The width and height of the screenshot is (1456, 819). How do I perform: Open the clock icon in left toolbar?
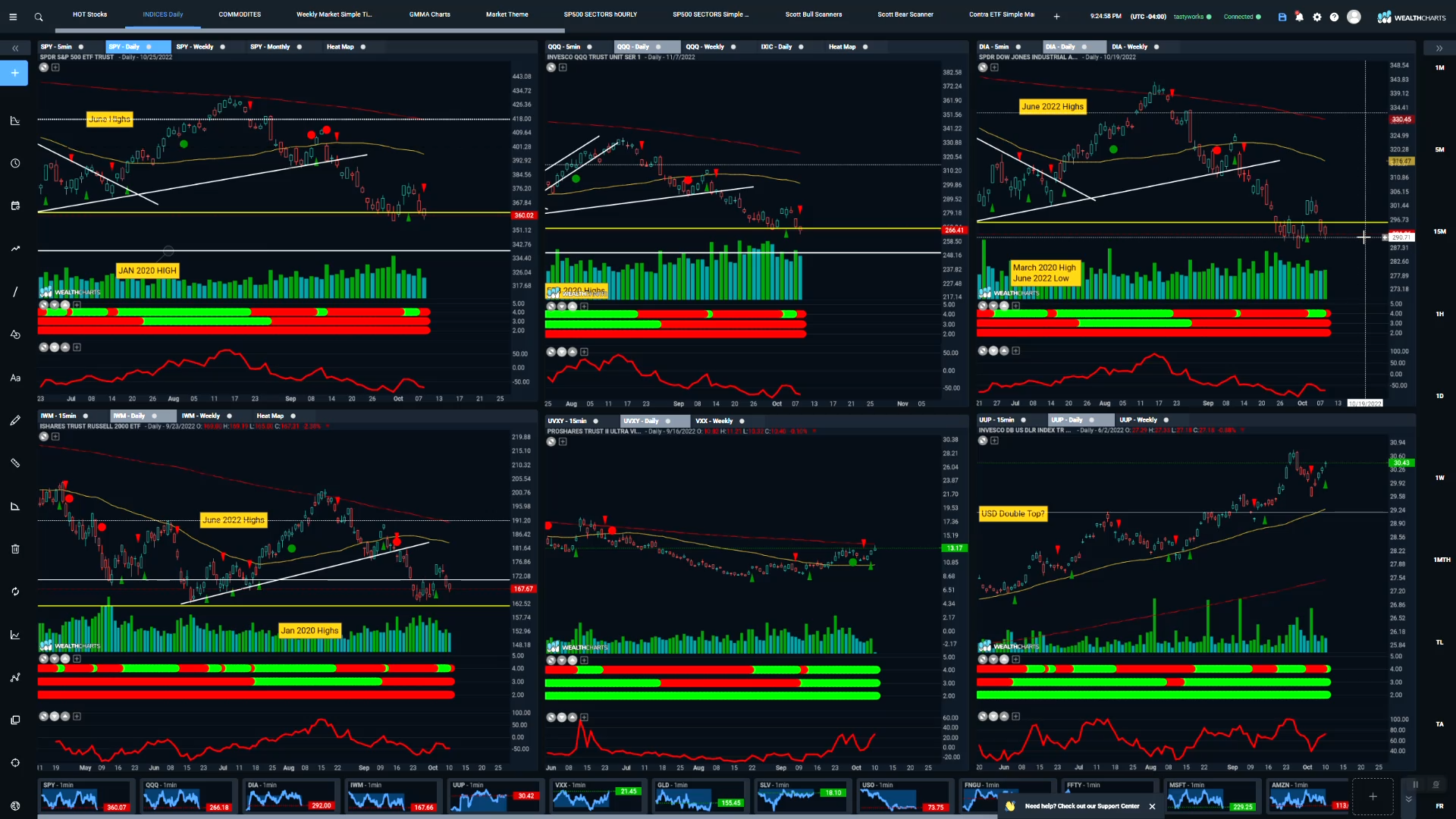[x=15, y=163]
